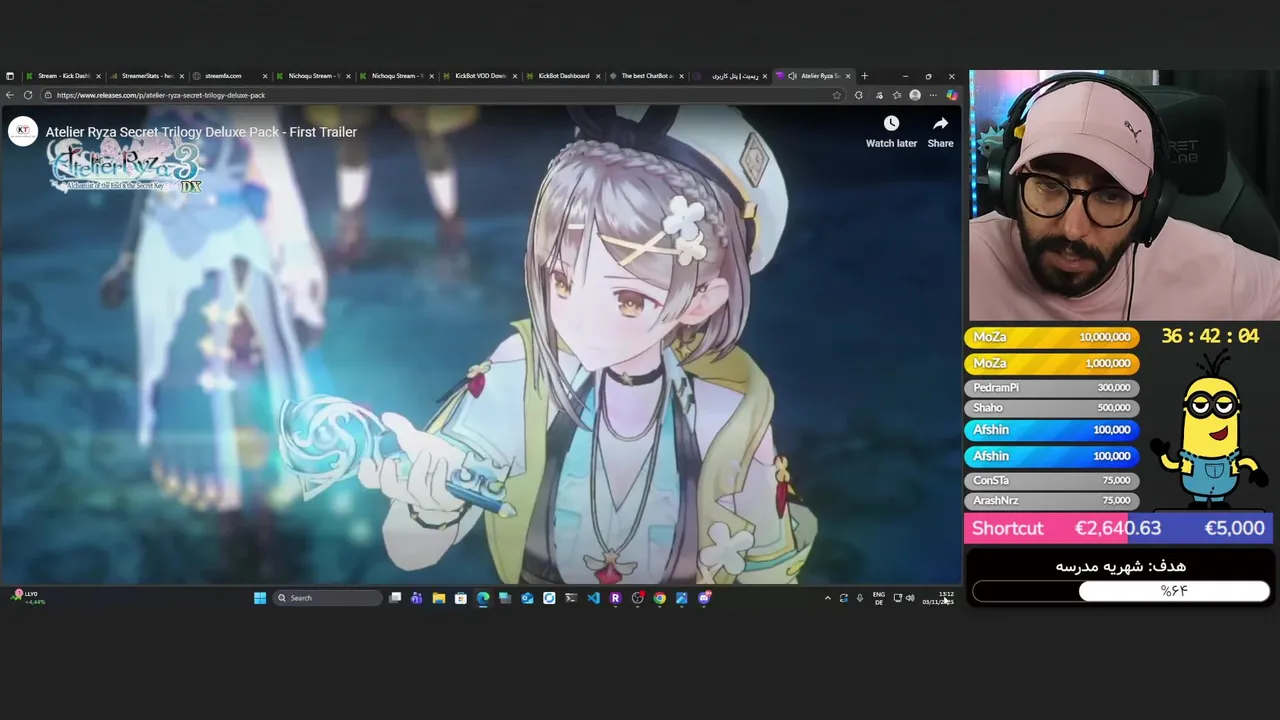The image size is (1280, 720).
Task: Open the purple R app on taskbar
Action: click(x=615, y=598)
